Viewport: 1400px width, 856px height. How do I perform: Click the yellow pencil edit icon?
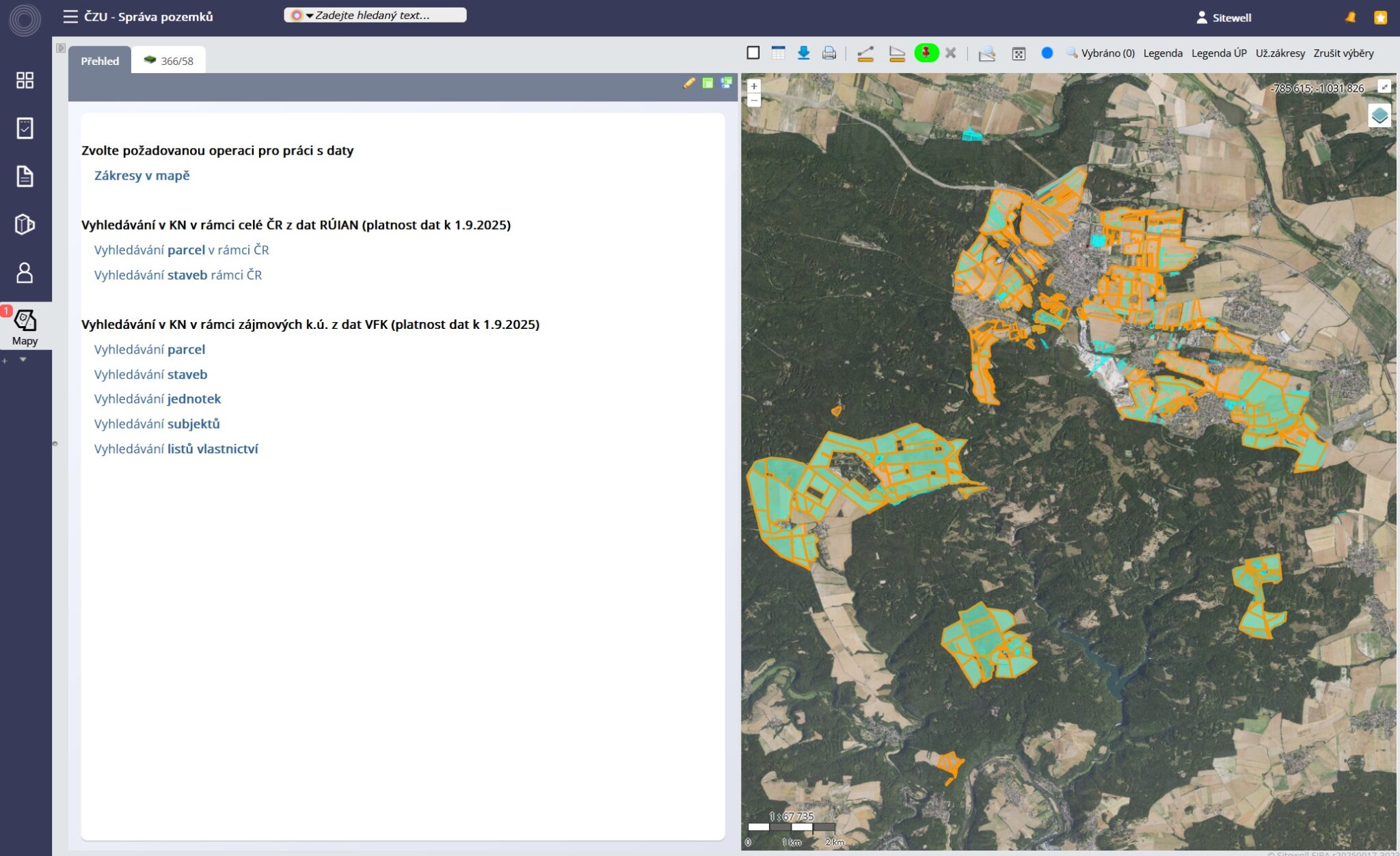click(x=688, y=83)
